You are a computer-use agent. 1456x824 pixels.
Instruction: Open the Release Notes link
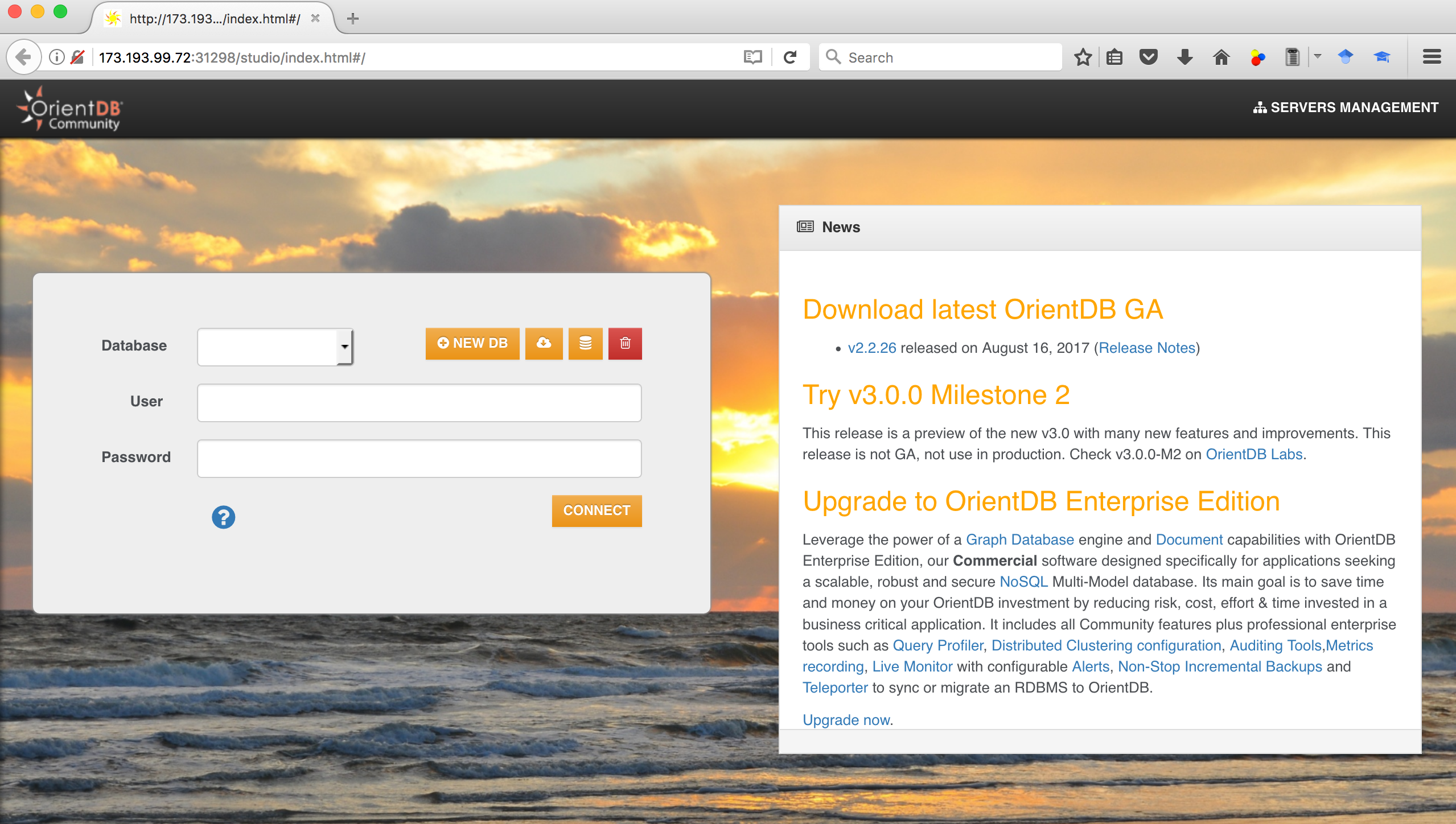[1146, 348]
